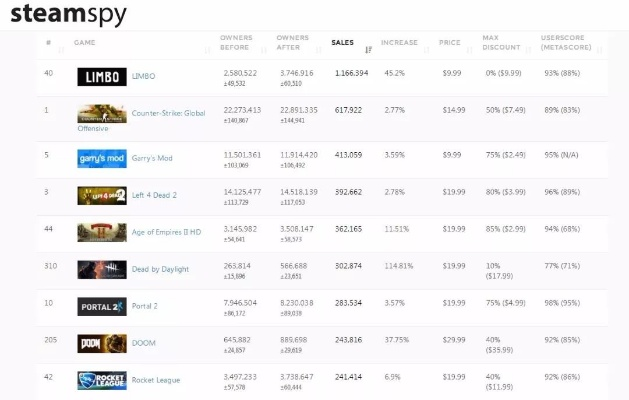Image resolution: width=629 pixels, height=400 pixels.
Task: Click the Counter-Strike game thumbnail image
Action: (101, 113)
